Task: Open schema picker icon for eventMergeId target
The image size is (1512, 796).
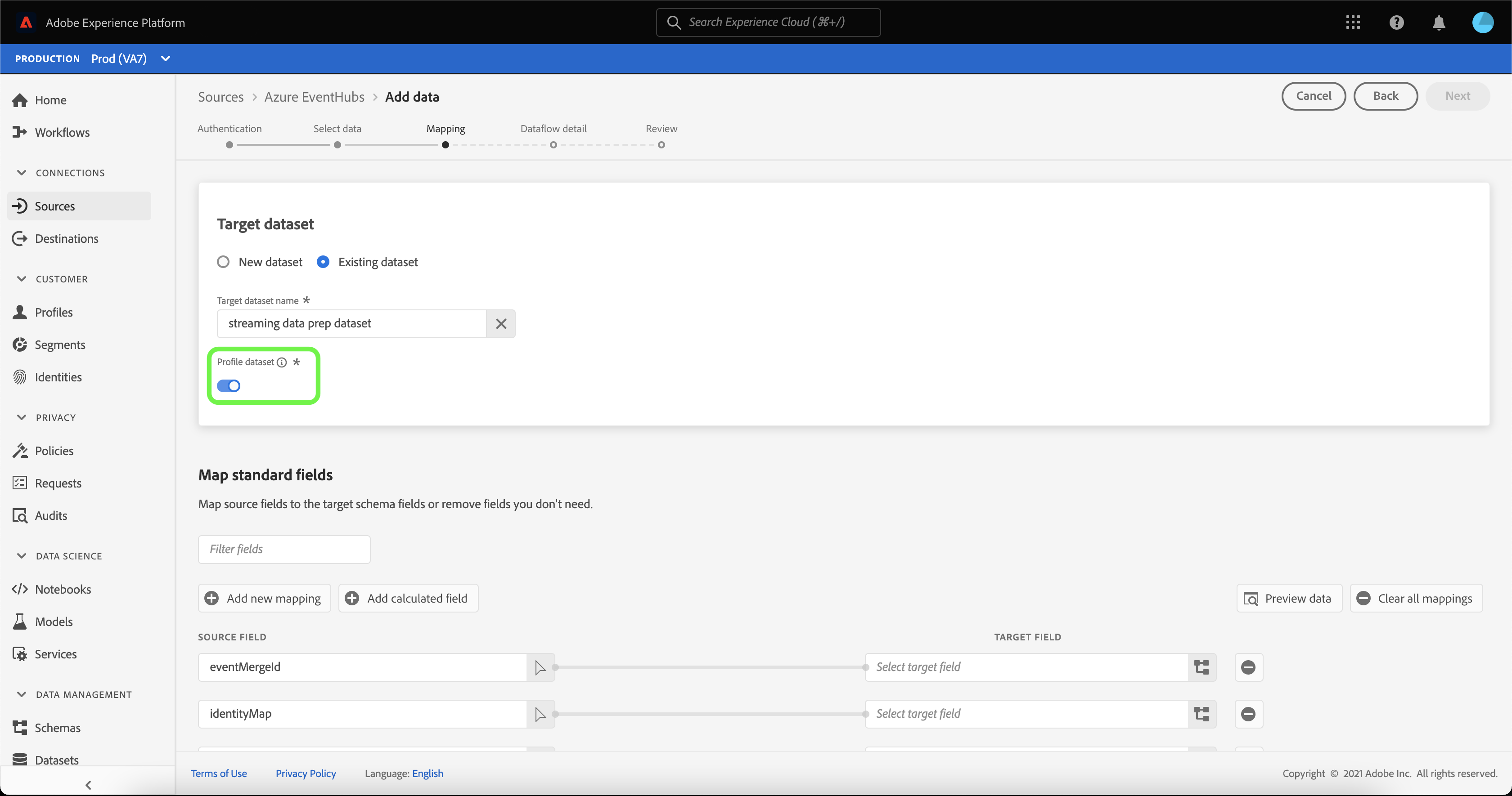Action: pyautogui.click(x=1201, y=667)
